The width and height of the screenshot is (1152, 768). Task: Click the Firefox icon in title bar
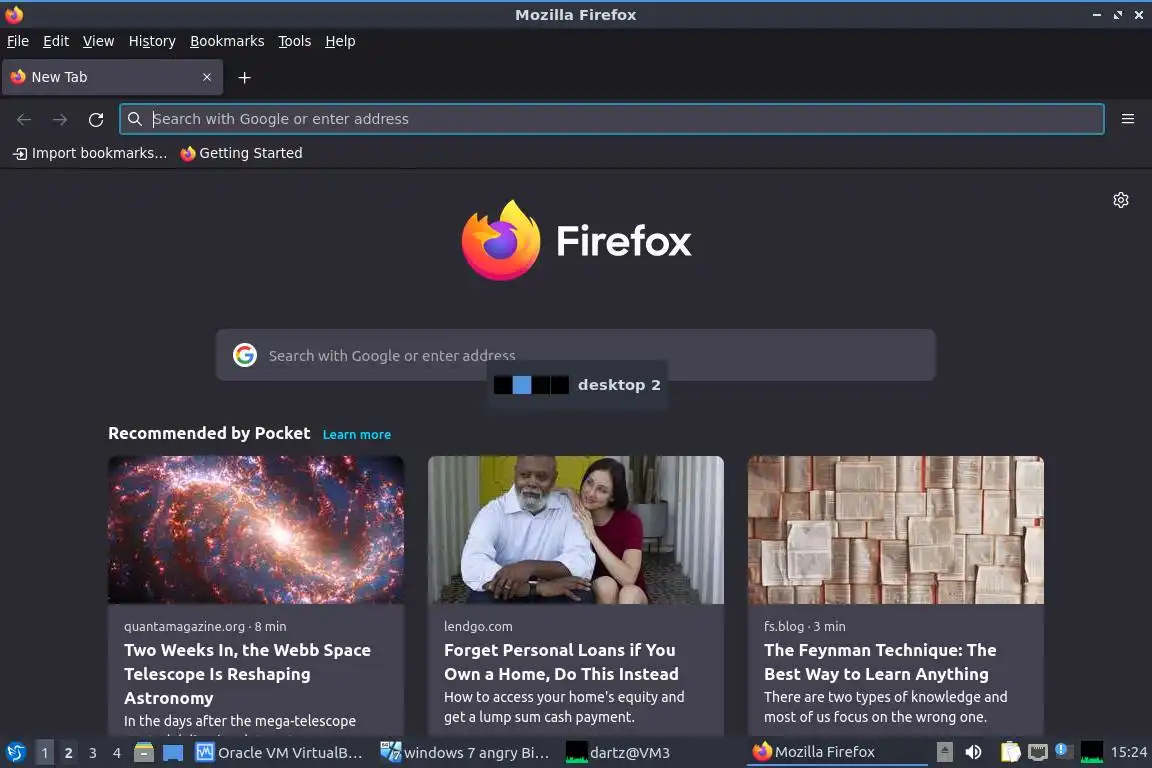14,15
